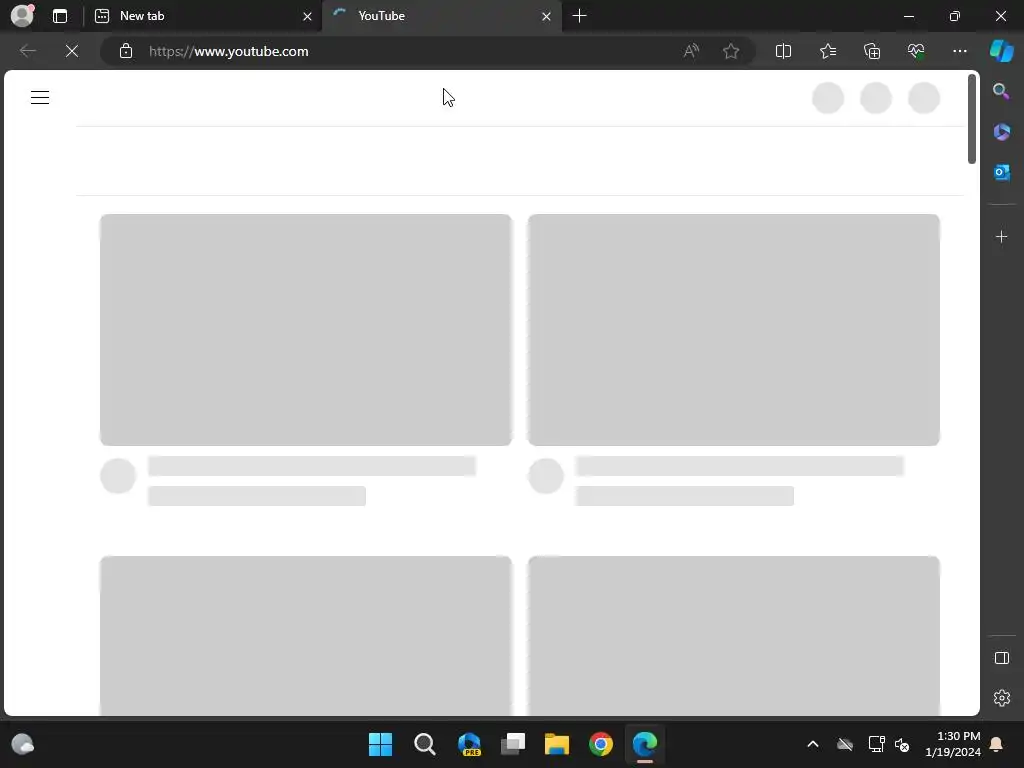
Task: Open Collections panel
Action: pos(872,51)
